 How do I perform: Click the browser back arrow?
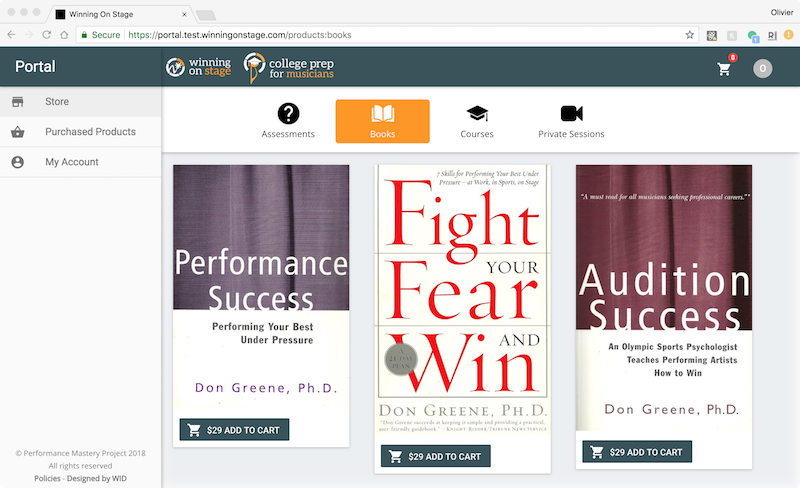click(11, 35)
